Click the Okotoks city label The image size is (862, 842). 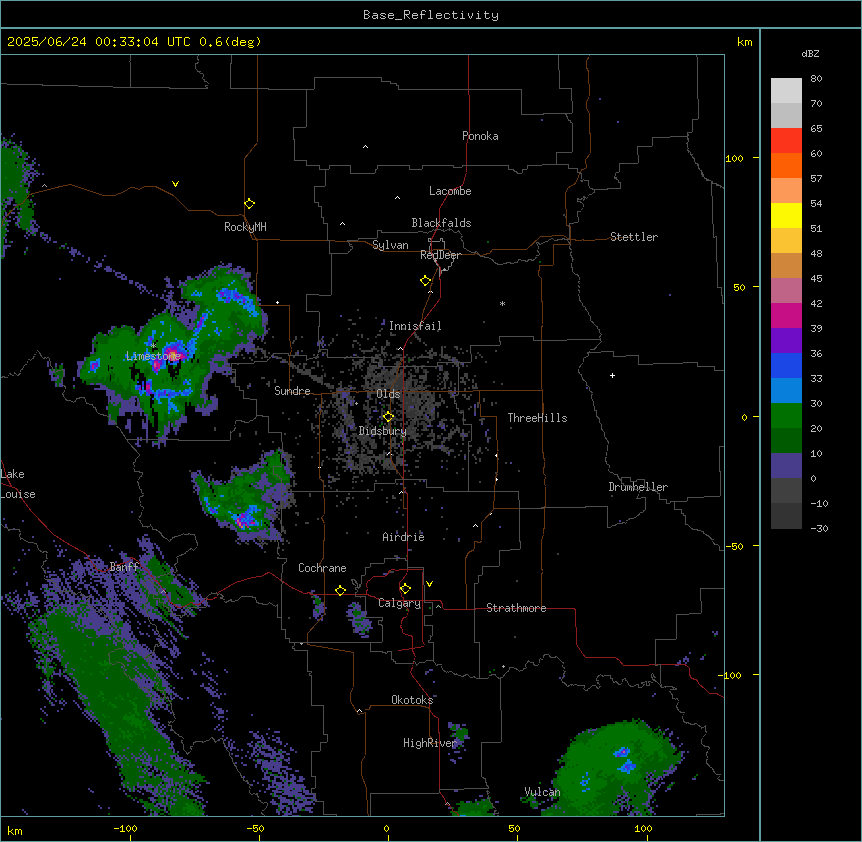click(412, 700)
